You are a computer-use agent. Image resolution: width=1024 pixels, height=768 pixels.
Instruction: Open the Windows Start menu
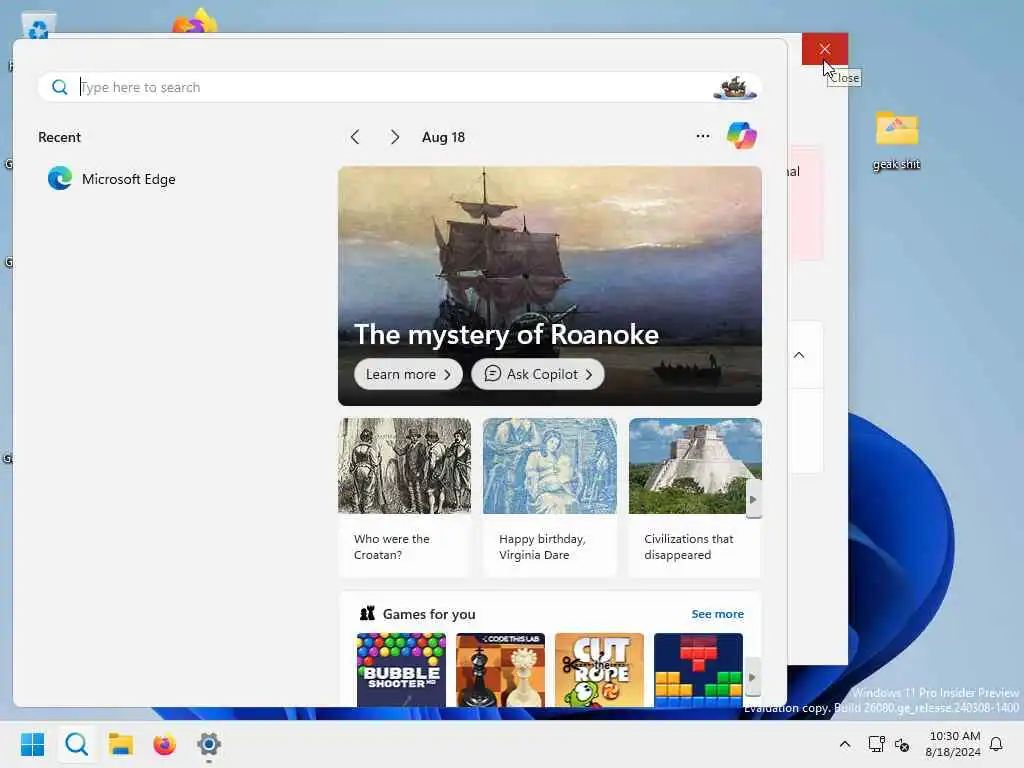click(x=32, y=744)
